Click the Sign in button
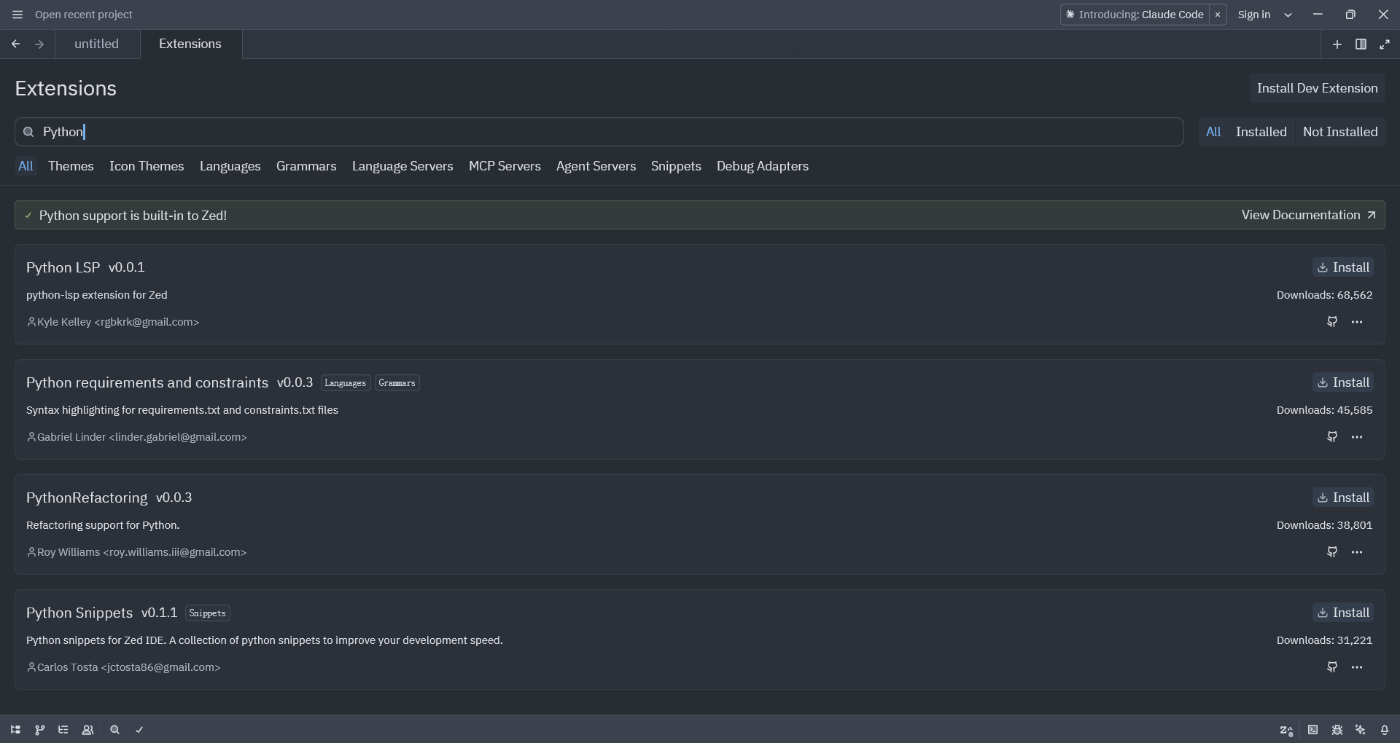Viewport: 1400px width, 743px height. 1254,14
